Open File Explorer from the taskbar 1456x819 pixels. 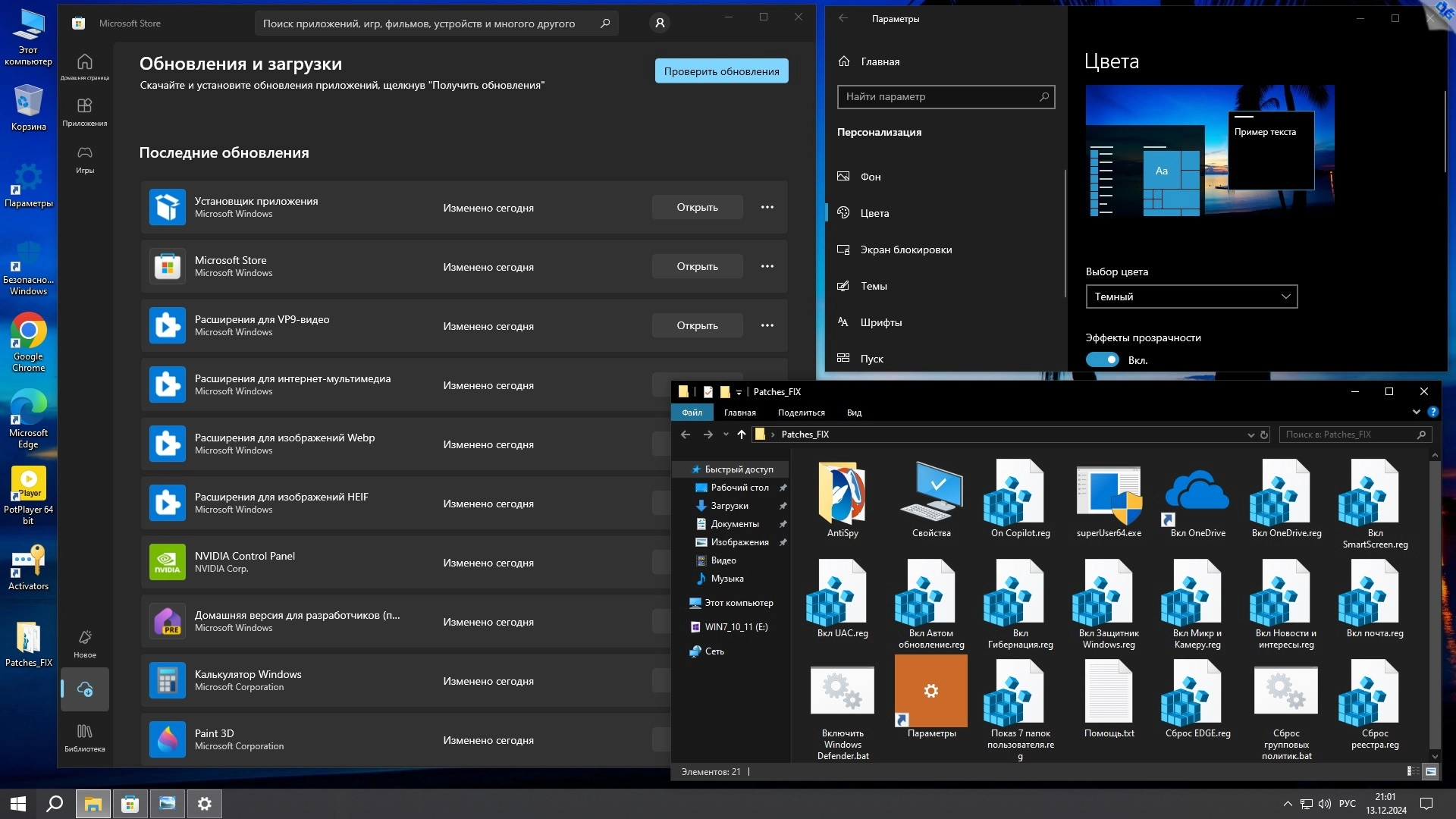(x=93, y=804)
